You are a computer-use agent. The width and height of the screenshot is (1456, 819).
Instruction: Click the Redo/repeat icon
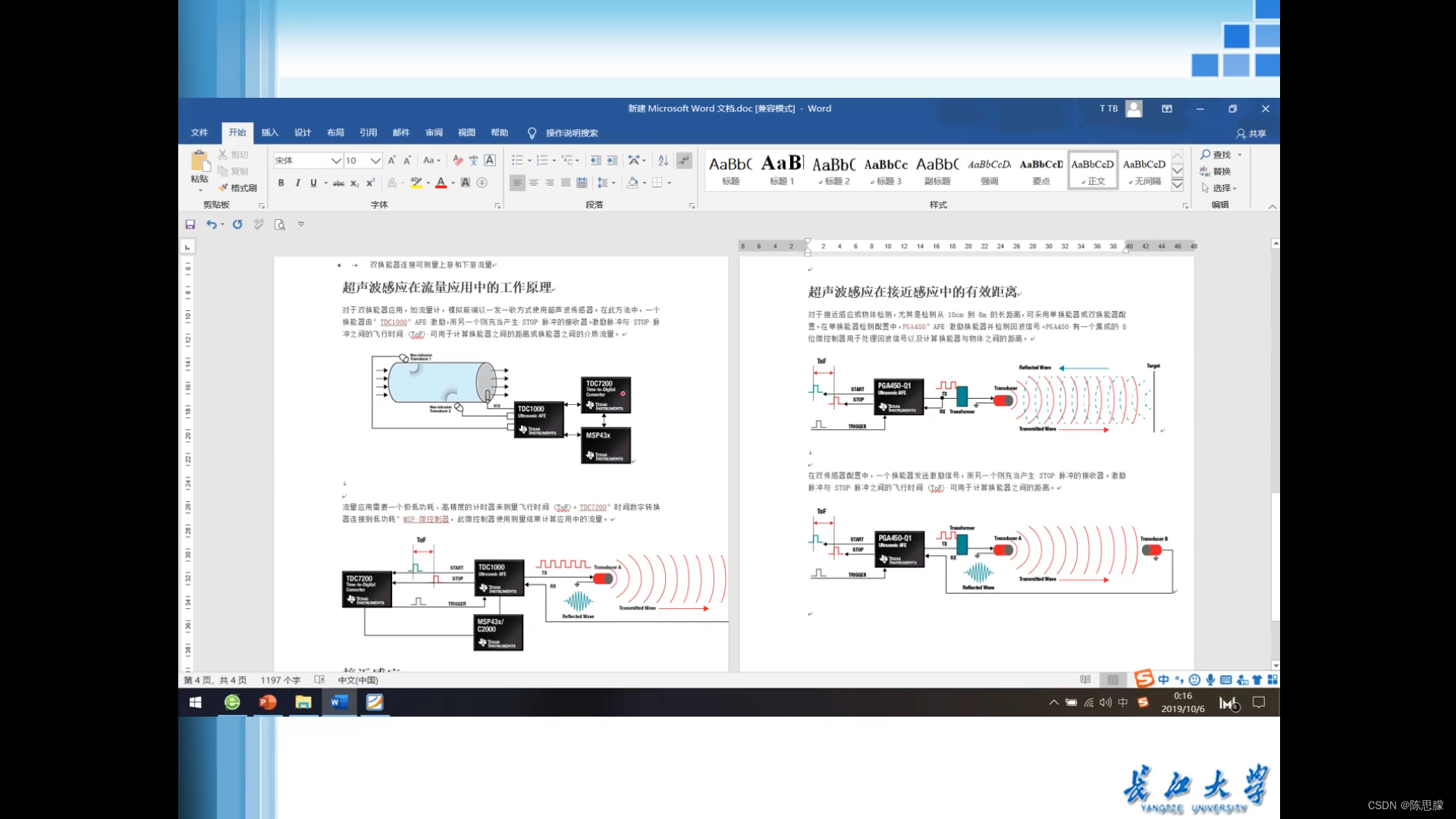tap(237, 224)
